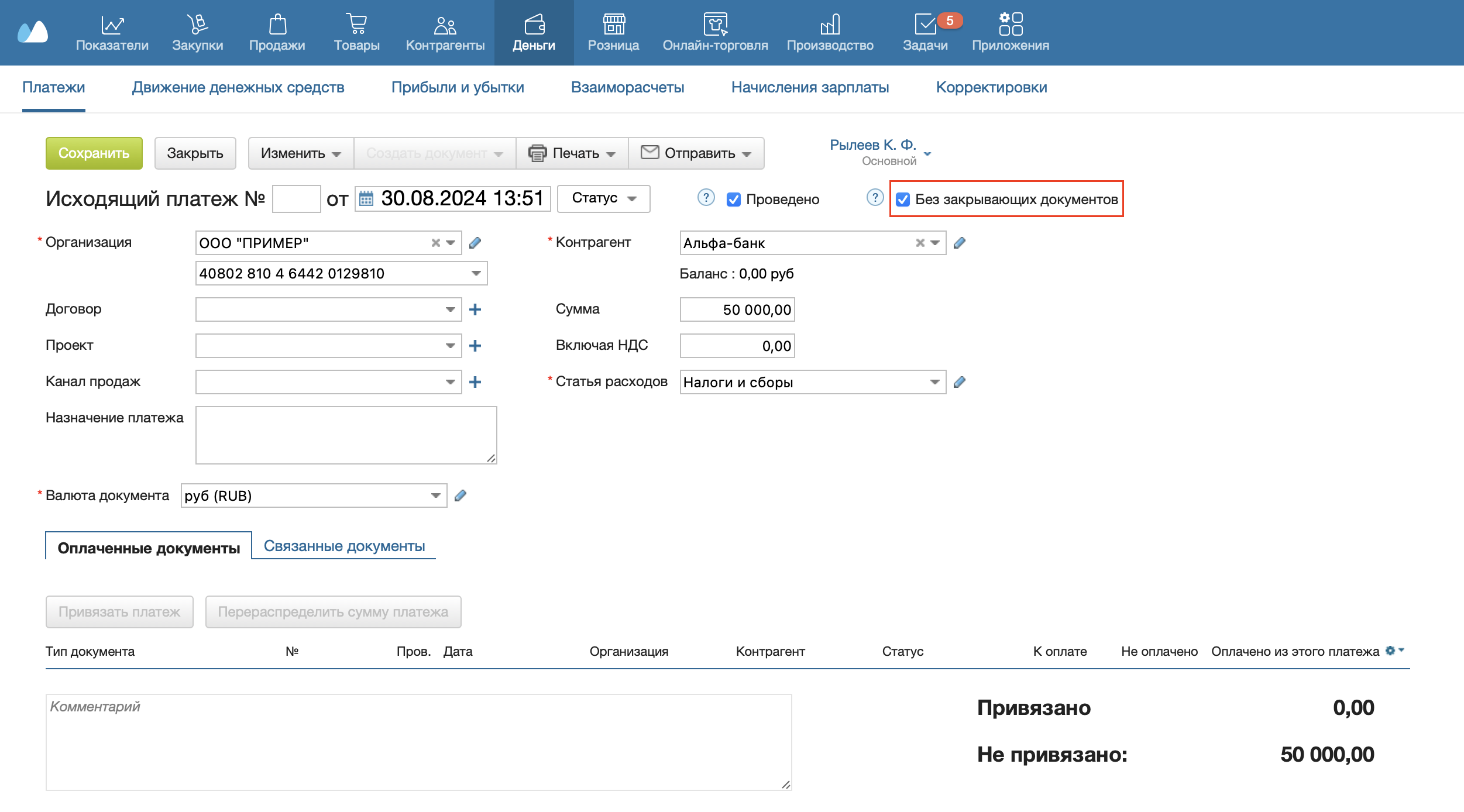Edit Статья расходов with the pencil icon

coord(960,382)
